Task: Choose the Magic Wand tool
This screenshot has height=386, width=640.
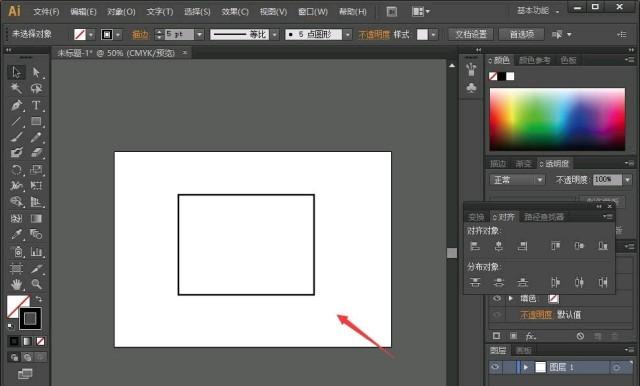Action: 16,88
